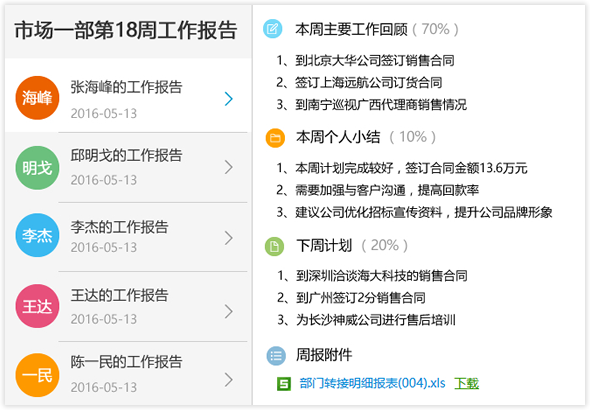Screen dimensions: 590x410
Task: Click the green spreadsheet file icon of attachment
Action: click(x=284, y=384)
